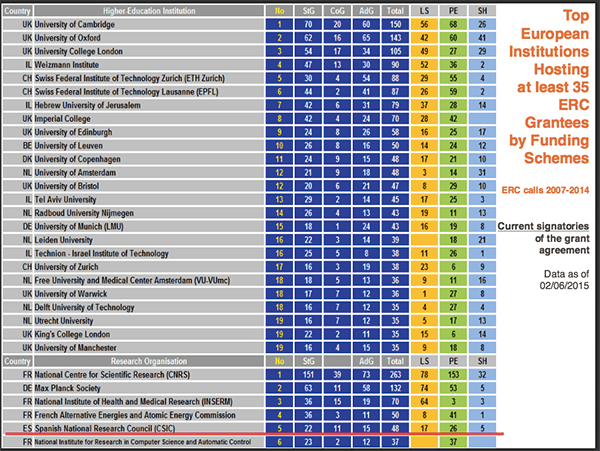
Task: Select the EPFL Lausanne institution name
Action: pyautogui.click(x=127, y=92)
